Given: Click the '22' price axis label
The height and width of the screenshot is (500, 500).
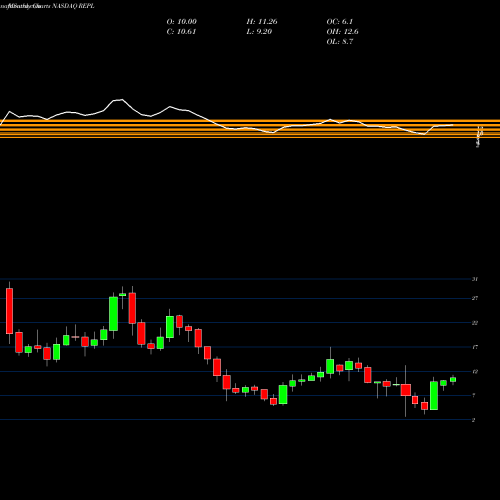Looking at the screenshot, I should click(475, 323).
